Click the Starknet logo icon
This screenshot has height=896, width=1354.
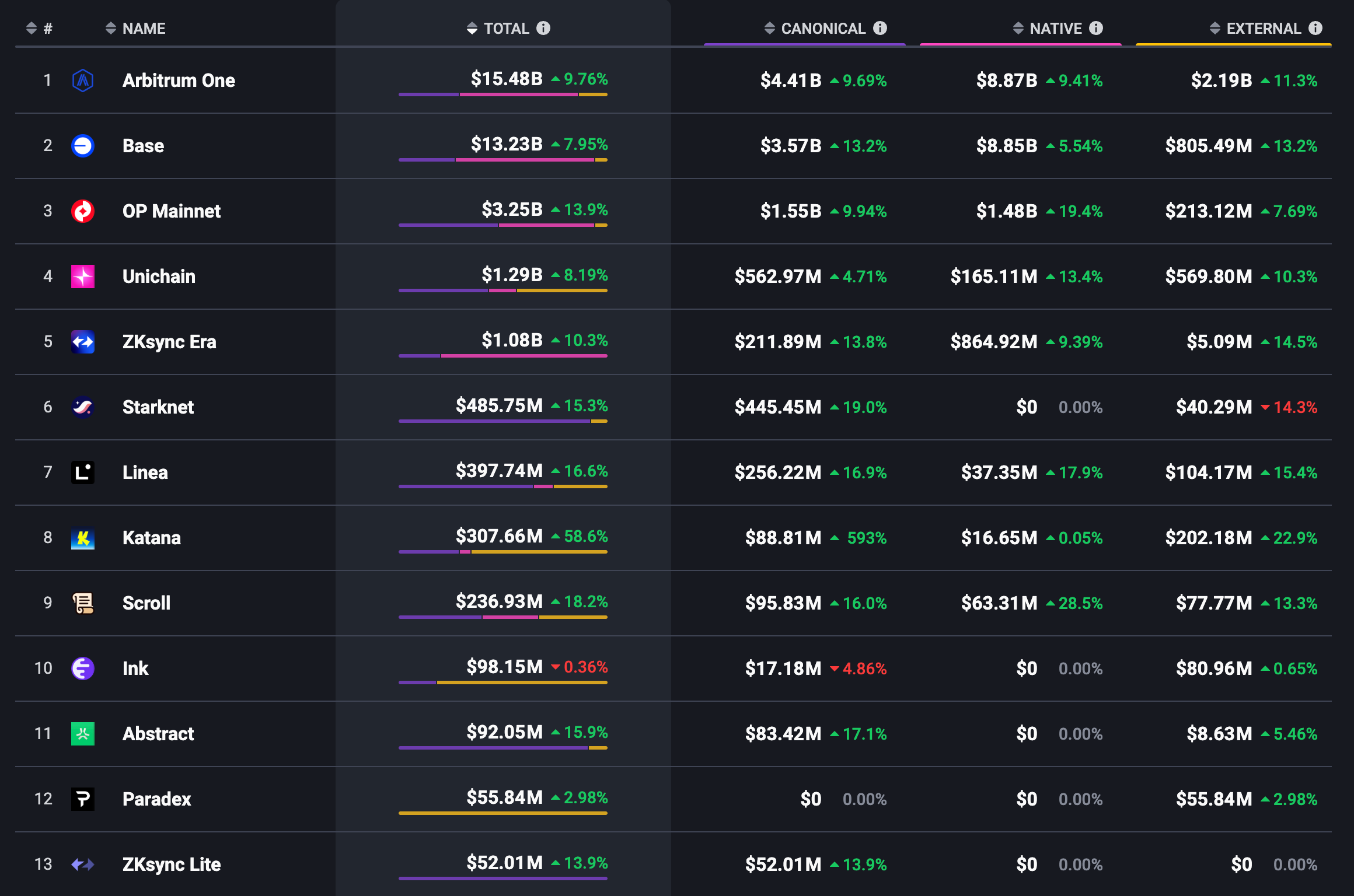(83, 407)
